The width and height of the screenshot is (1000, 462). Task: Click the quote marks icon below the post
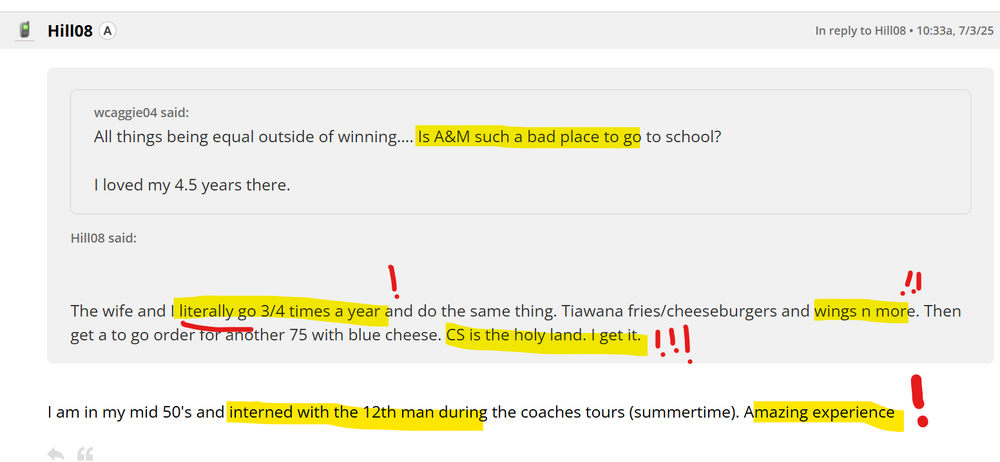tap(85, 455)
